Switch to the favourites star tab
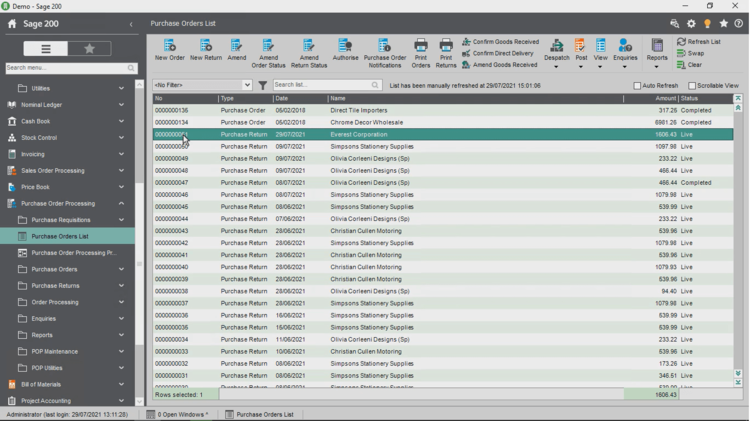 89,48
